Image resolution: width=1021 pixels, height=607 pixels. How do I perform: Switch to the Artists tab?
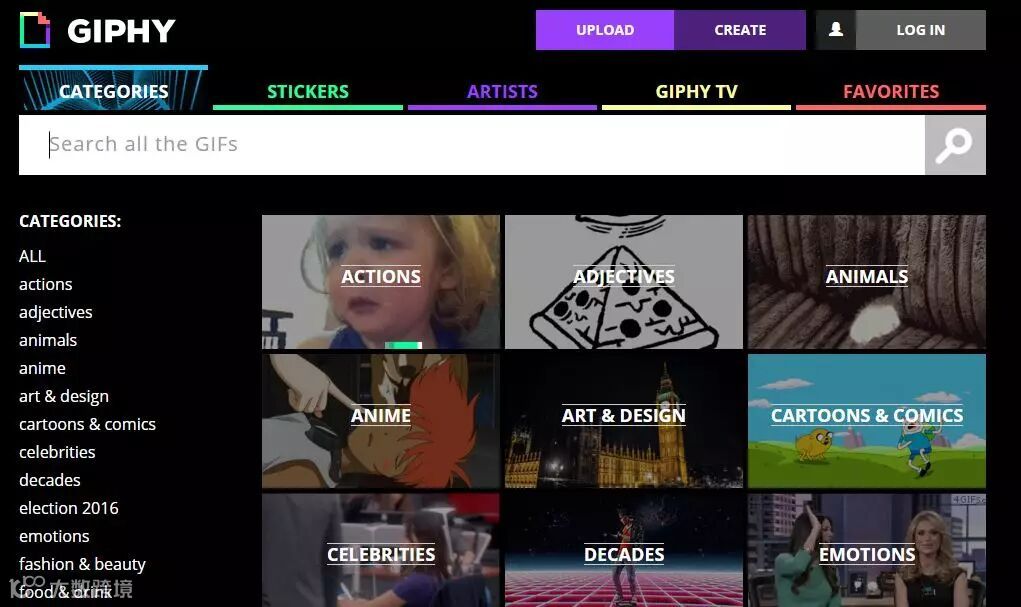(x=502, y=91)
